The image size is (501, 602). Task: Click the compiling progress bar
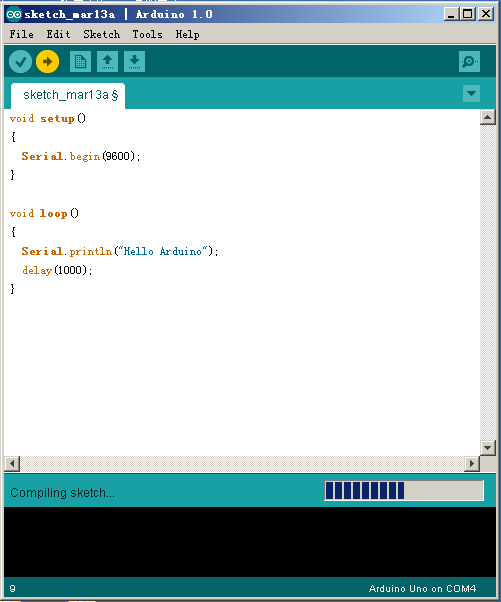[x=404, y=491]
